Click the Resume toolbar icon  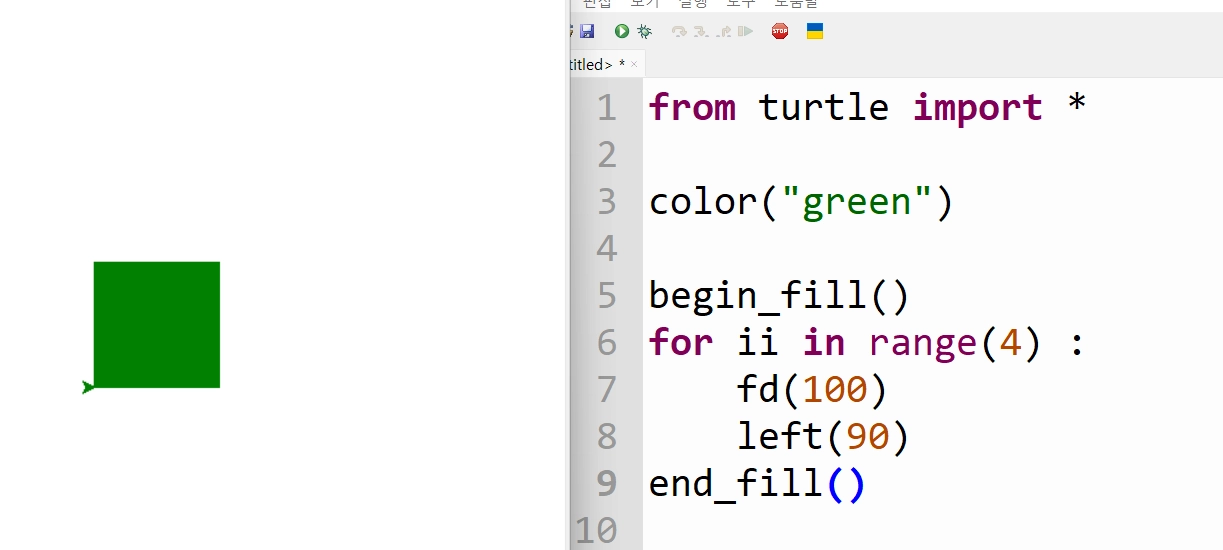[x=745, y=31]
